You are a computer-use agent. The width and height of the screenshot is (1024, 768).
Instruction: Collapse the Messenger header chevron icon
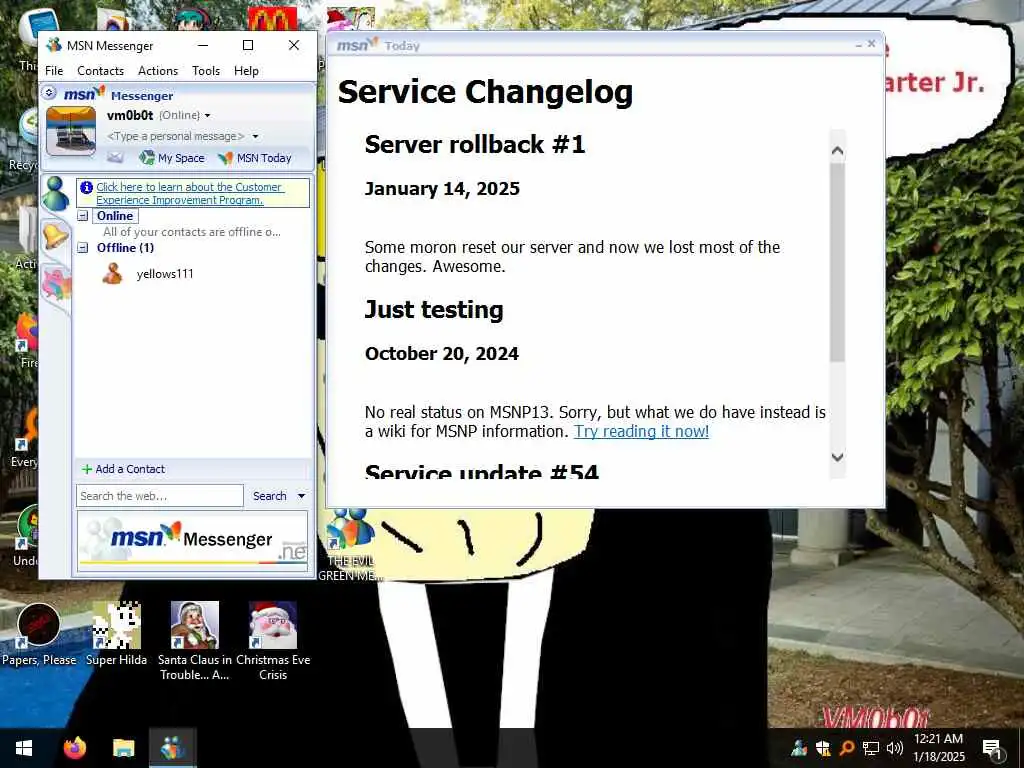pos(49,93)
